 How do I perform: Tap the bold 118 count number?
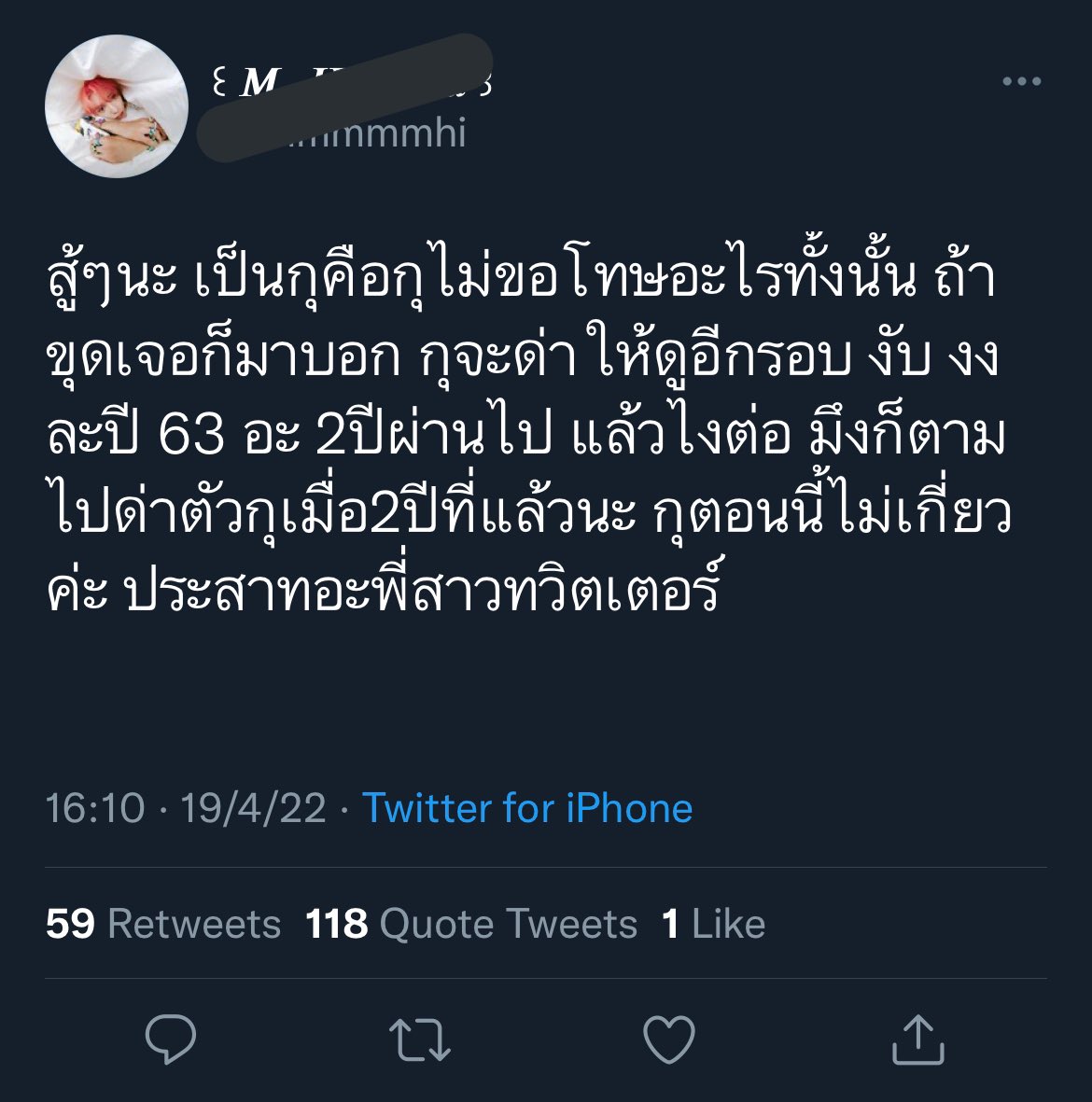point(337,924)
